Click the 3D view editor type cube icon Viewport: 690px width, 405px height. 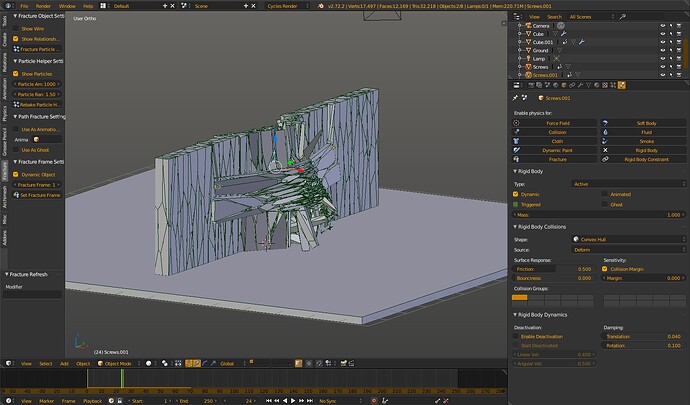tap(8, 364)
